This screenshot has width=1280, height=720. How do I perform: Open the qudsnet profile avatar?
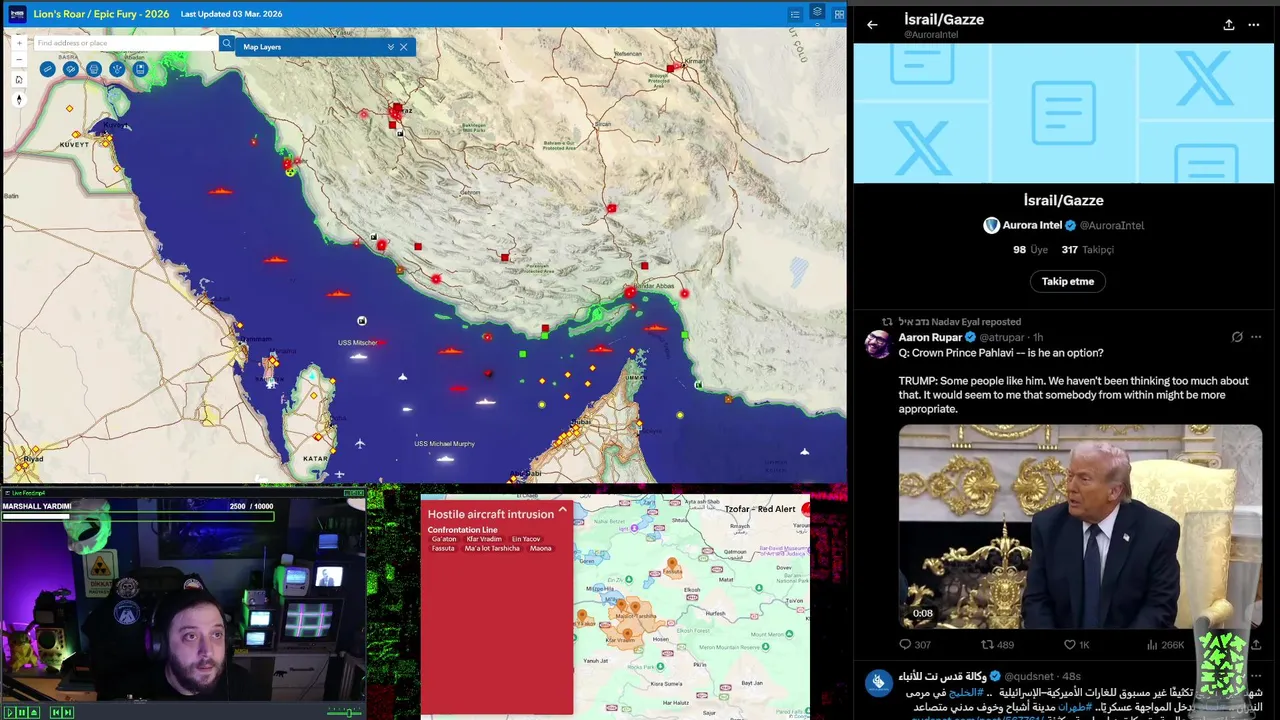tap(878, 683)
